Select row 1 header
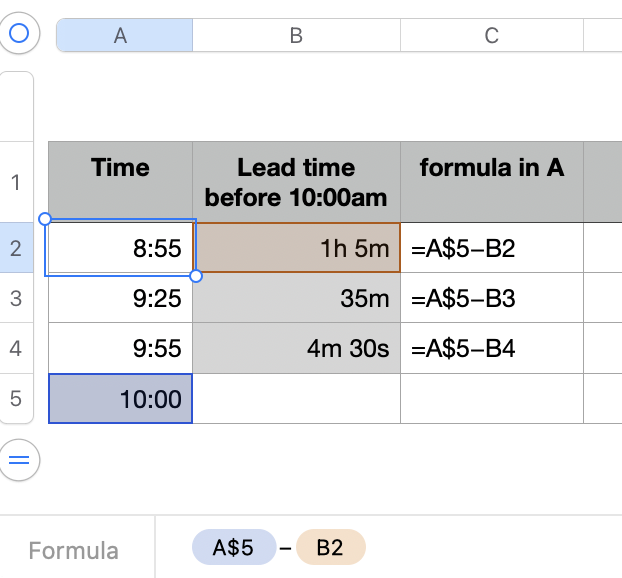622x578 pixels. [x=16, y=182]
